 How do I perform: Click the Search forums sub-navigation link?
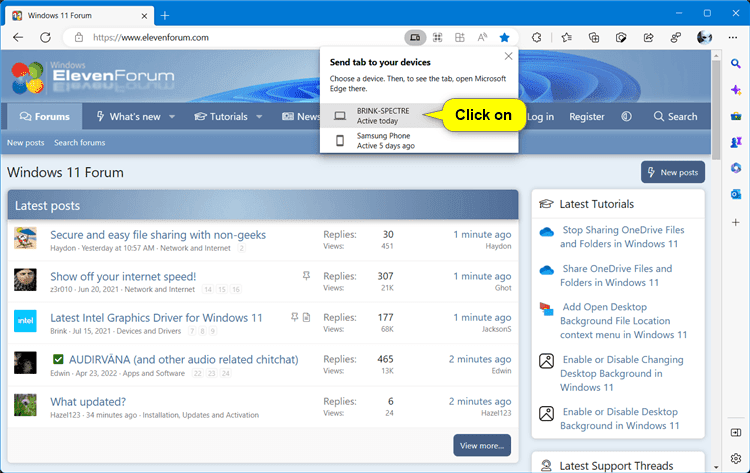[79, 143]
